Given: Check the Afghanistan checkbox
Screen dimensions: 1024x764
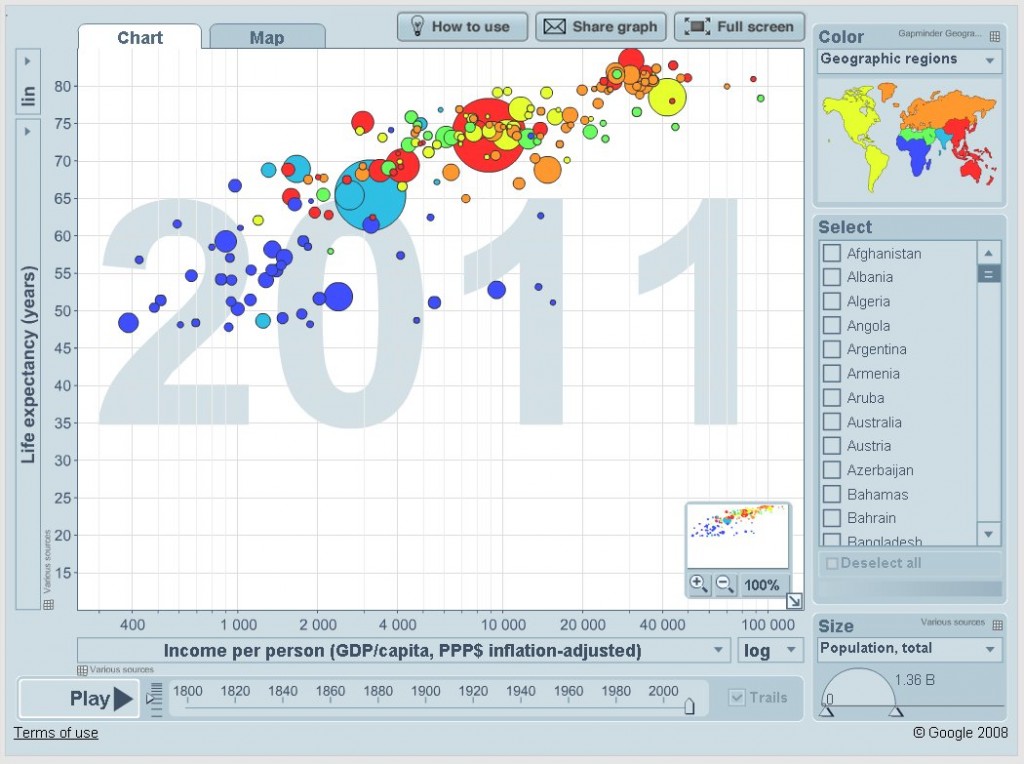Looking at the screenshot, I should pos(831,253).
